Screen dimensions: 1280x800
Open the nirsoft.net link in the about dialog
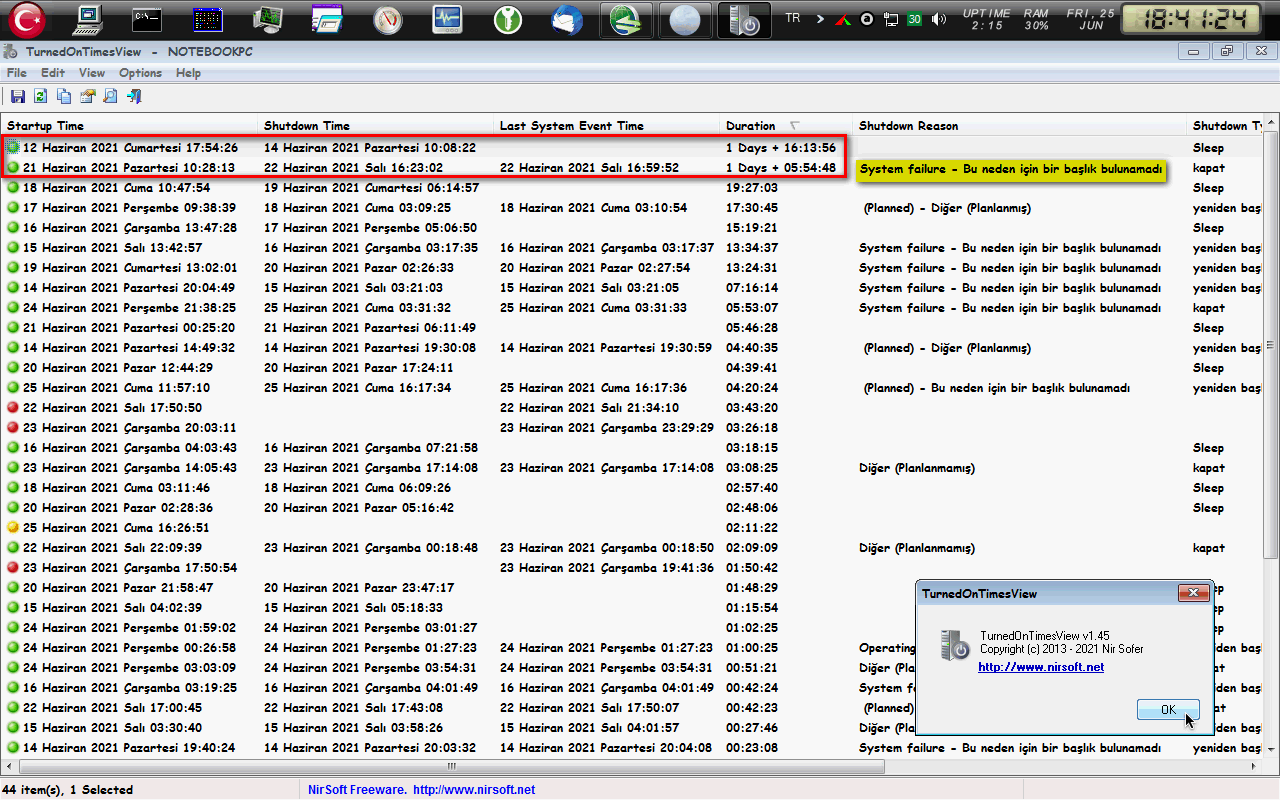(x=1041, y=667)
